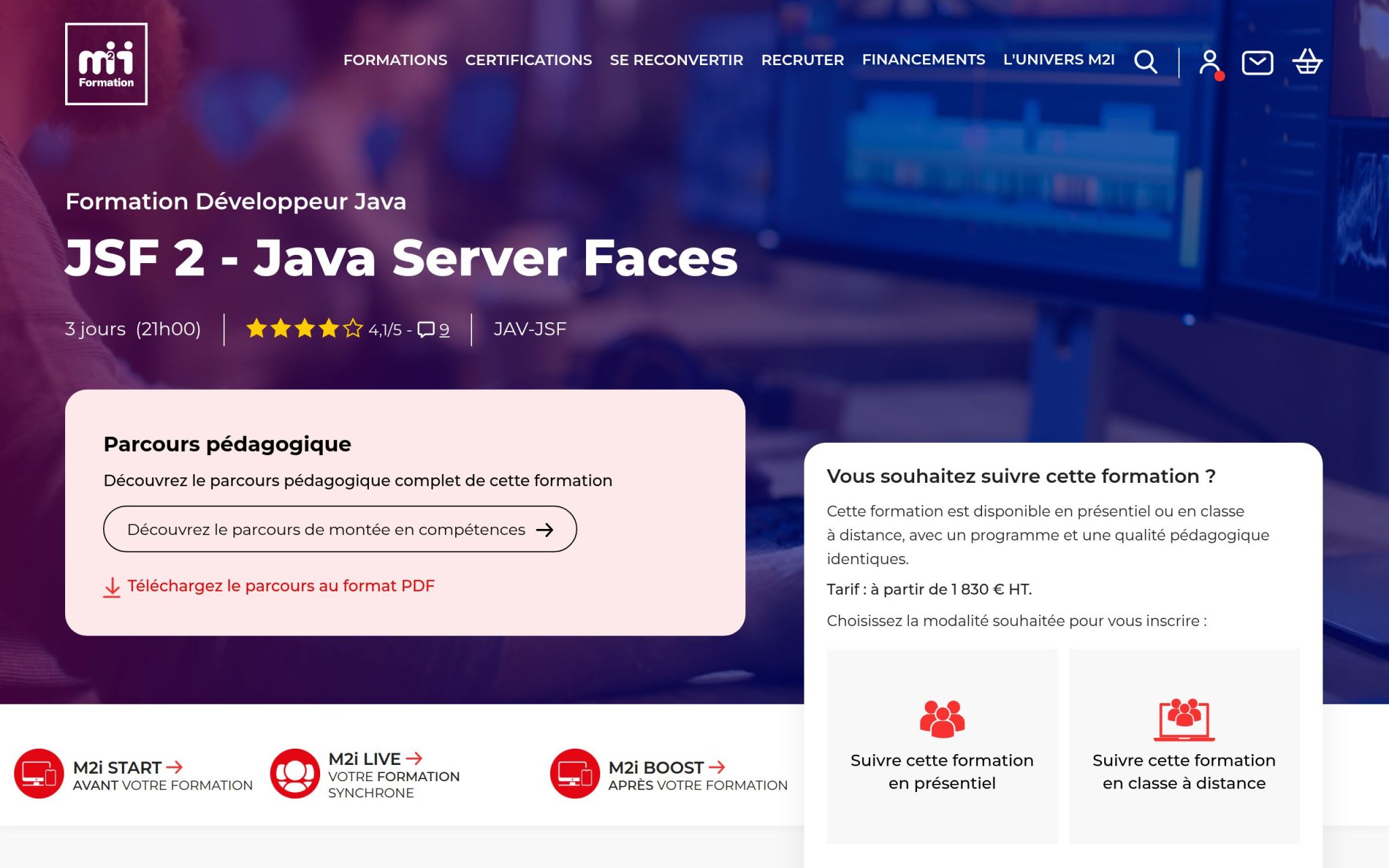
Task: Click the 3 jours (21h00) duration text
Action: 133,329
